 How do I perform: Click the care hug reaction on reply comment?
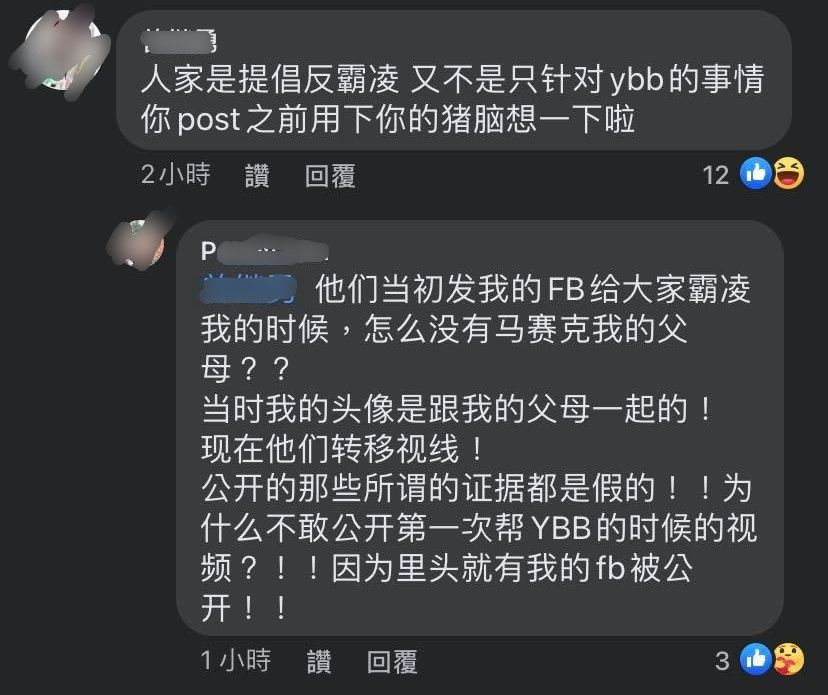click(789, 659)
